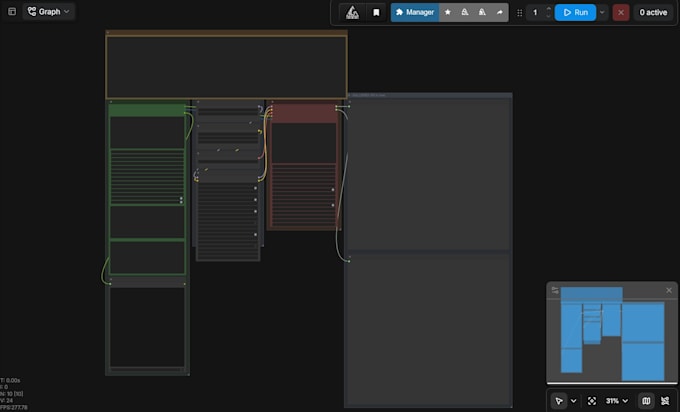Screen dimensions: 680x412
Task: Click the share arrow icon in the toolbar
Action: tap(500, 12)
